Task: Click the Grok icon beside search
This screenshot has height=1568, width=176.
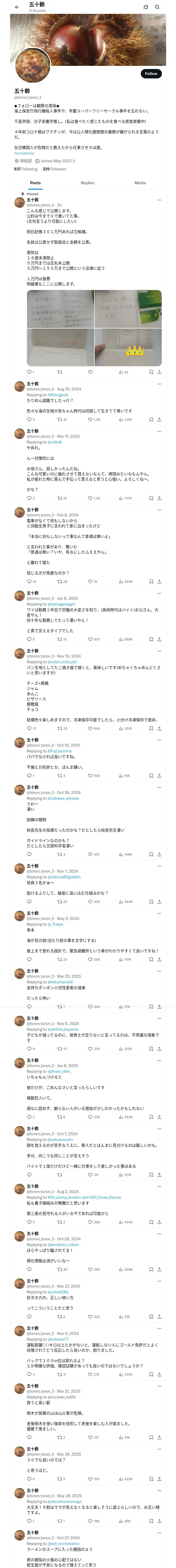Action: click(146, 7)
